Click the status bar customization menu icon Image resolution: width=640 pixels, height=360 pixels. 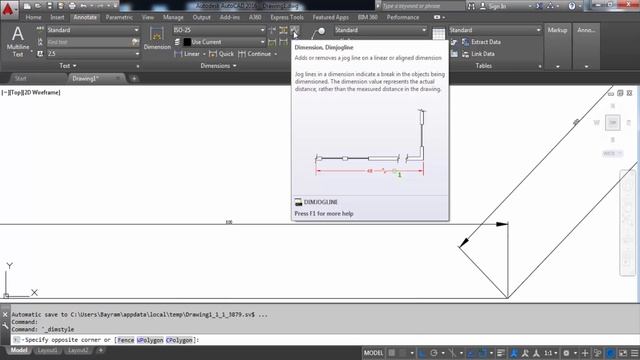(634, 353)
